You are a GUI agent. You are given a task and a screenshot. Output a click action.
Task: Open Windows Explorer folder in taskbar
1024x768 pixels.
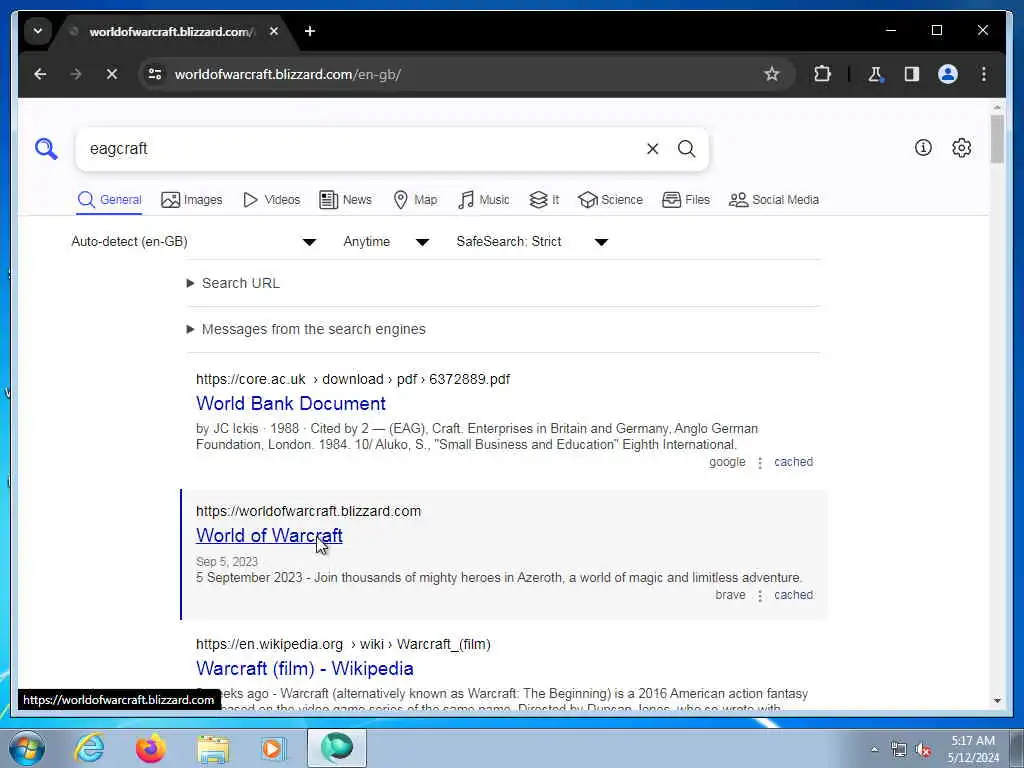pyautogui.click(x=213, y=749)
